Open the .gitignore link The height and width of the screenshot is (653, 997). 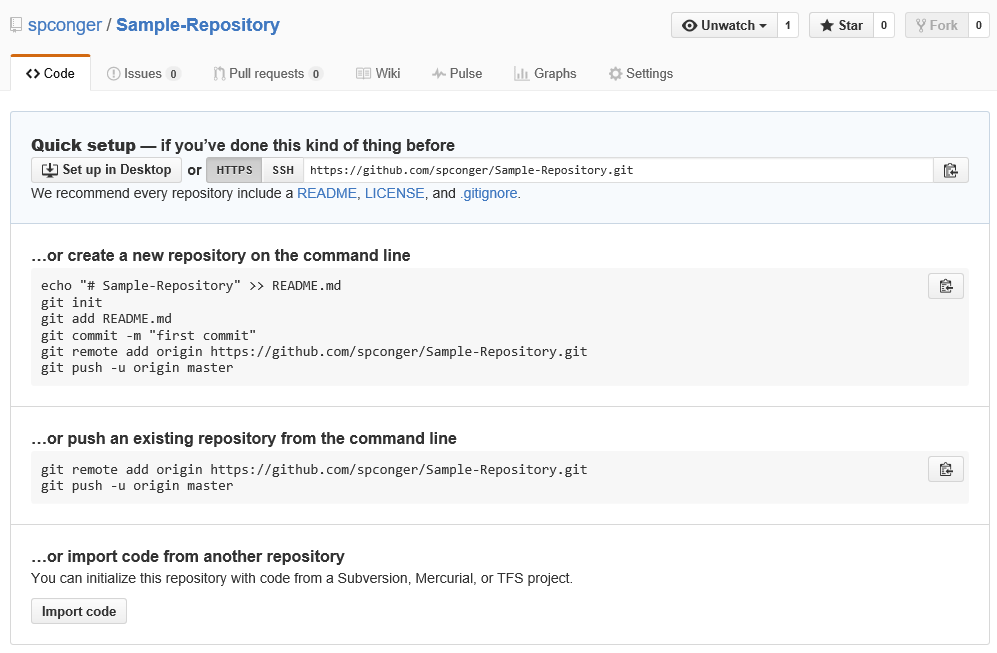pos(488,193)
